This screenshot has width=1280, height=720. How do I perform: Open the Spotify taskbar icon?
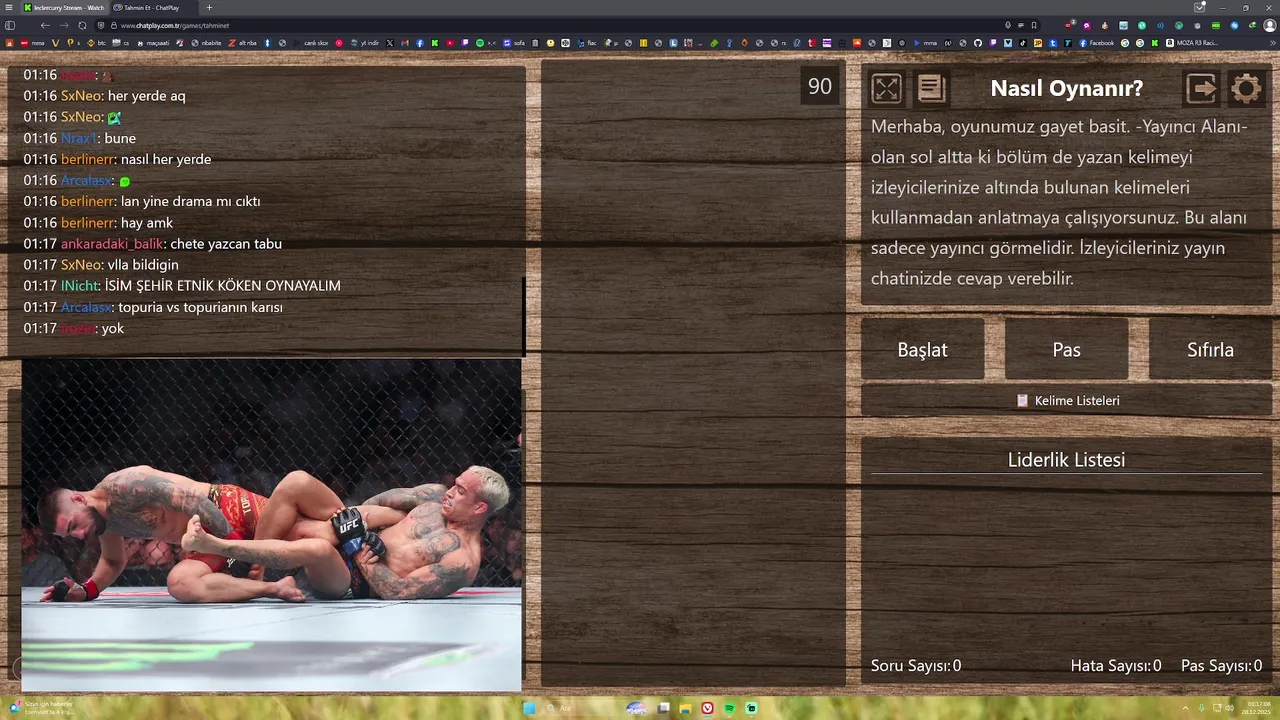(x=729, y=708)
